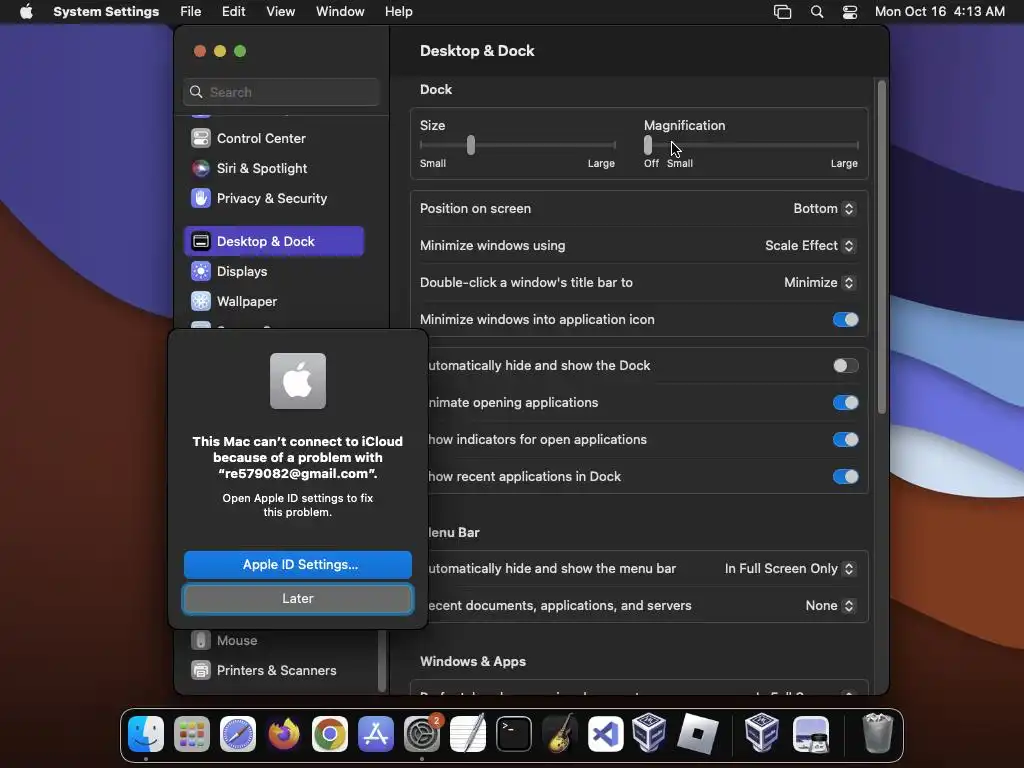Launch Visual Studio Code from the Dock

(605, 734)
